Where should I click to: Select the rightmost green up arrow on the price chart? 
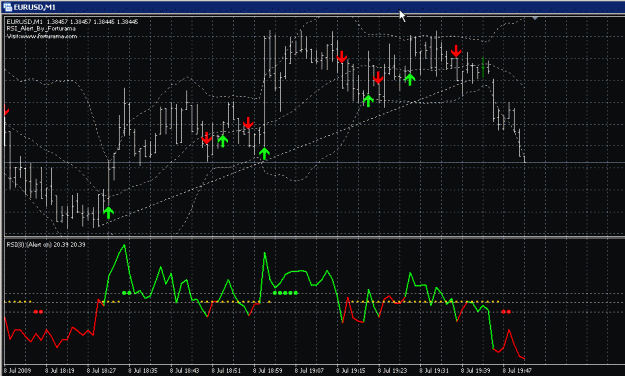pyautogui.click(x=409, y=79)
